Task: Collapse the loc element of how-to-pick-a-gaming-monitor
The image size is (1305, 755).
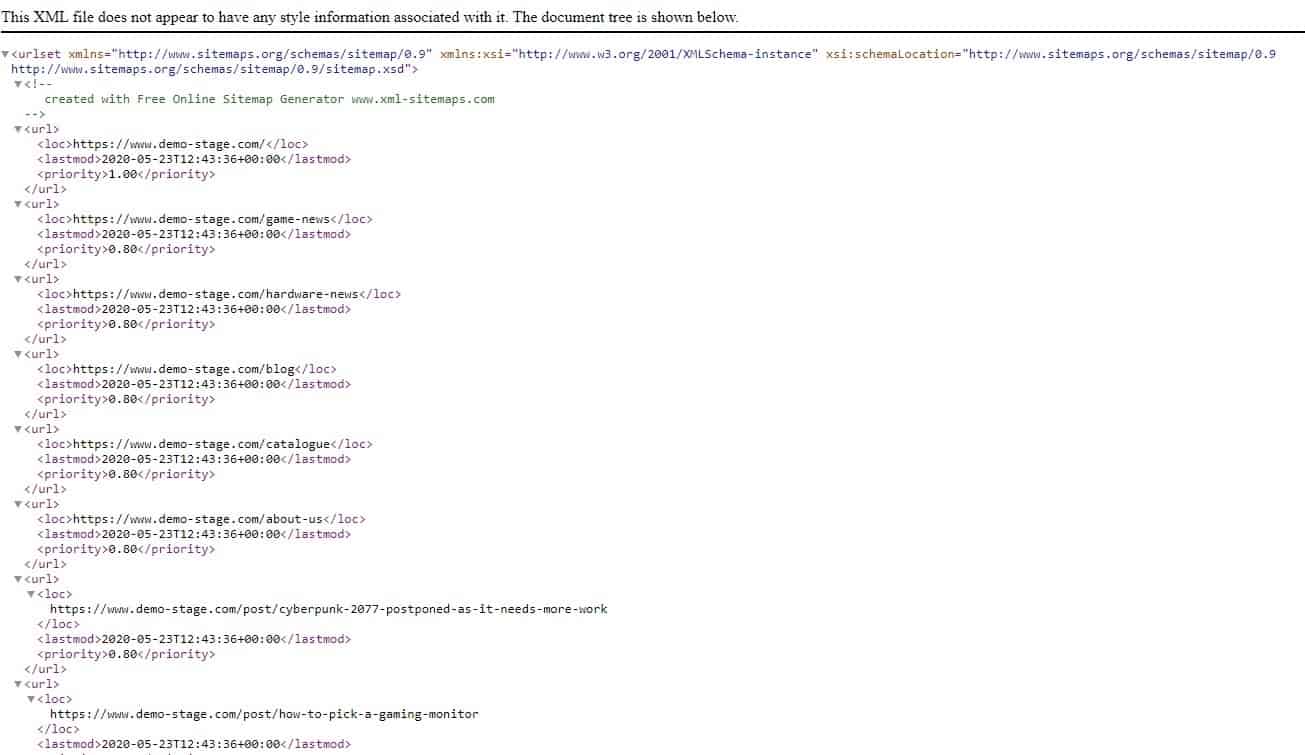Action: 31,699
